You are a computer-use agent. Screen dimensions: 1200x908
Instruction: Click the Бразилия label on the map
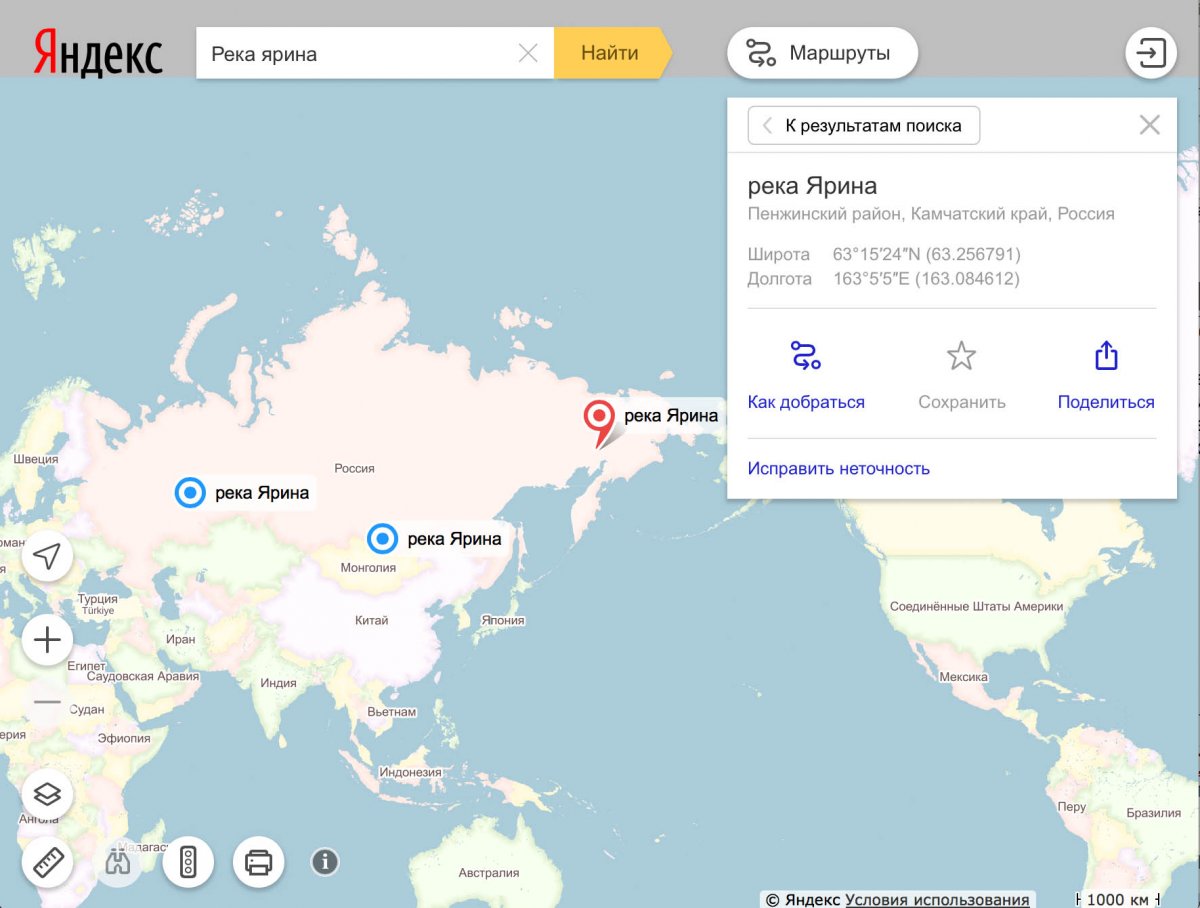point(1153,813)
